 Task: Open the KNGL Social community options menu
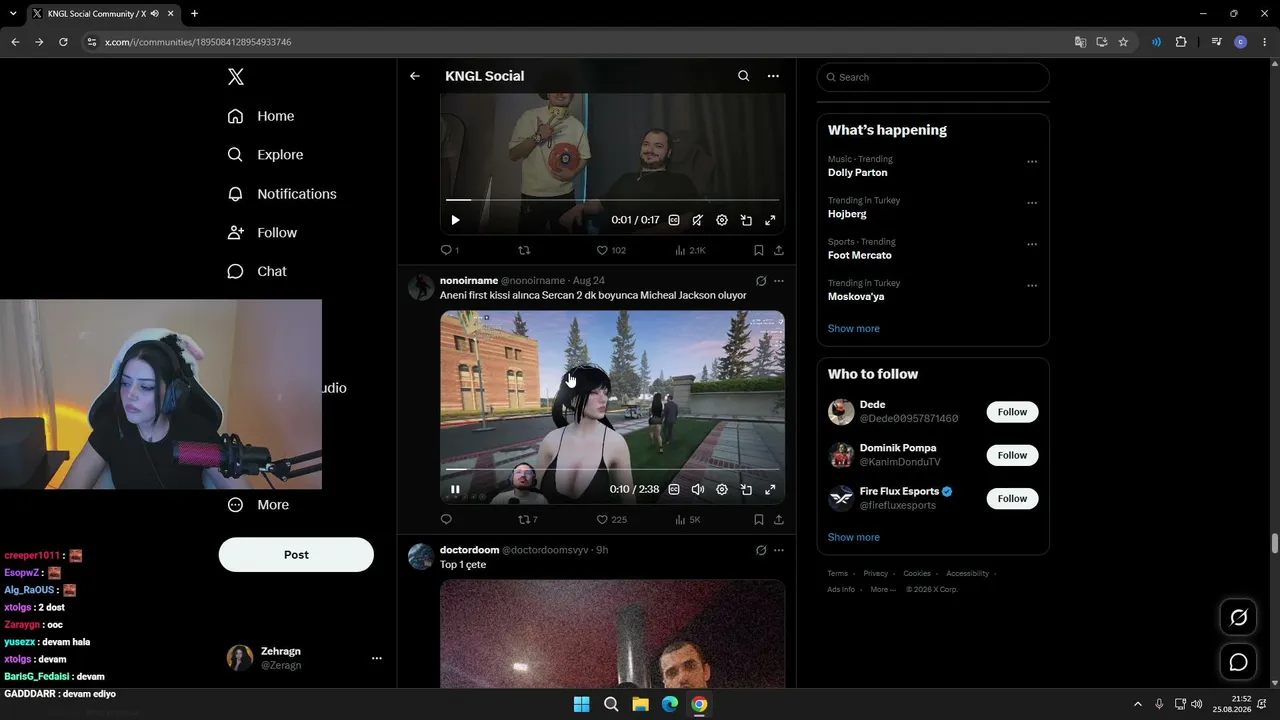(773, 76)
